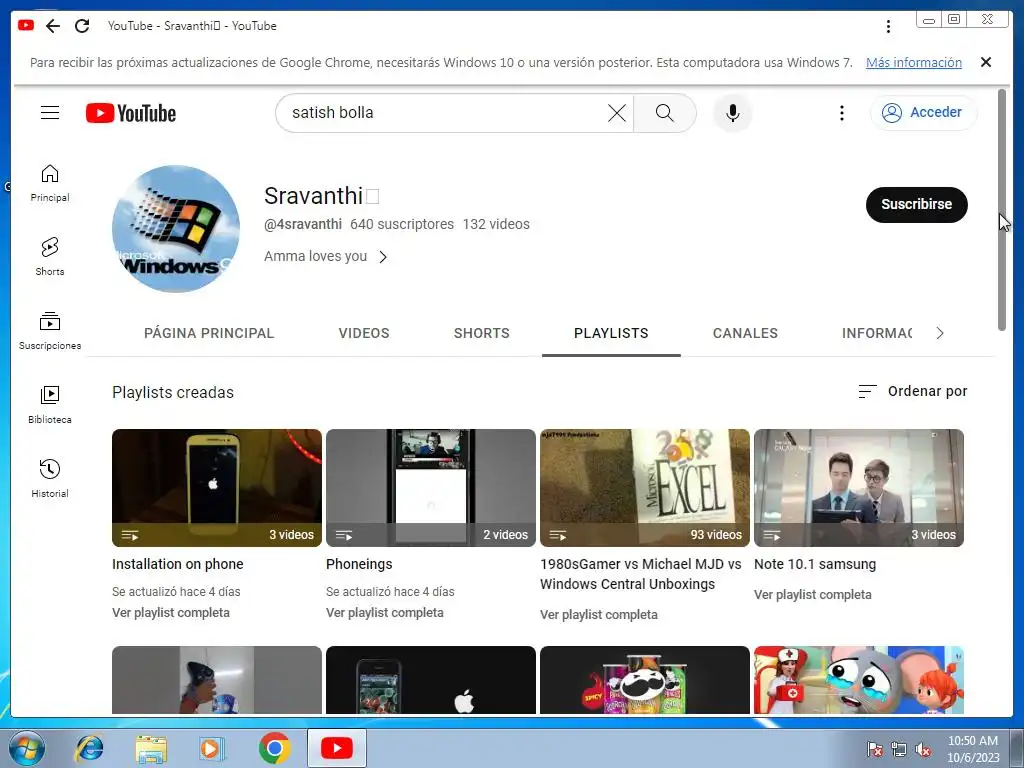Switch to SHORTS tab

481,333
